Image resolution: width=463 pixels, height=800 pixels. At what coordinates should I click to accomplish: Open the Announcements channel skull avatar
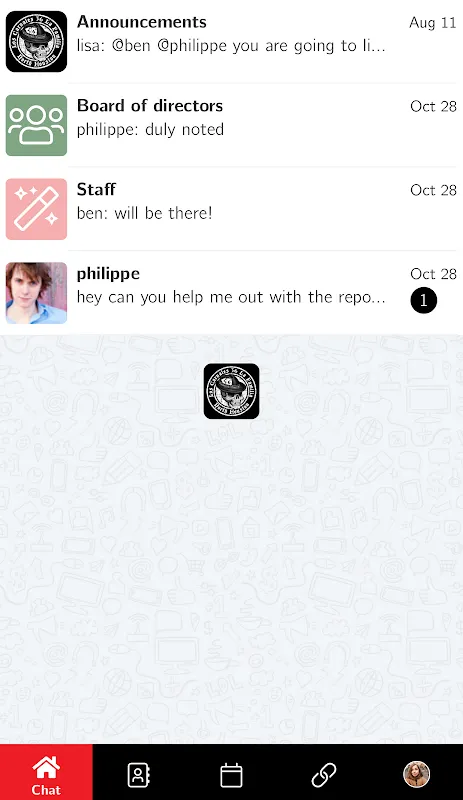coord(36,41)
